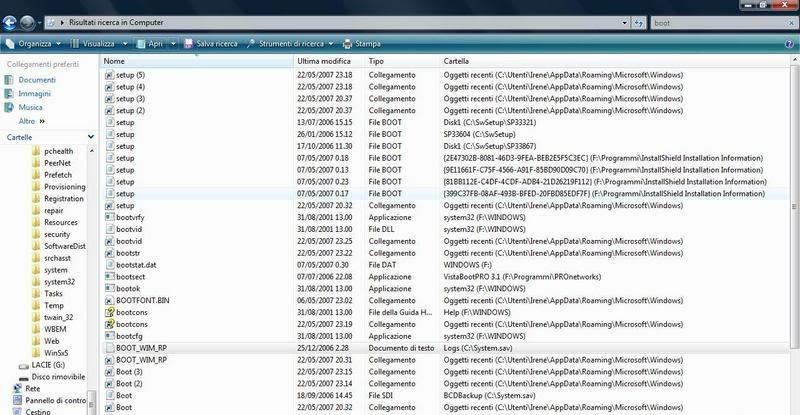Viewport: 800px width, 415px height.
Task: Click the folder tree scroll up arrow
Action: tap(92, 151)
